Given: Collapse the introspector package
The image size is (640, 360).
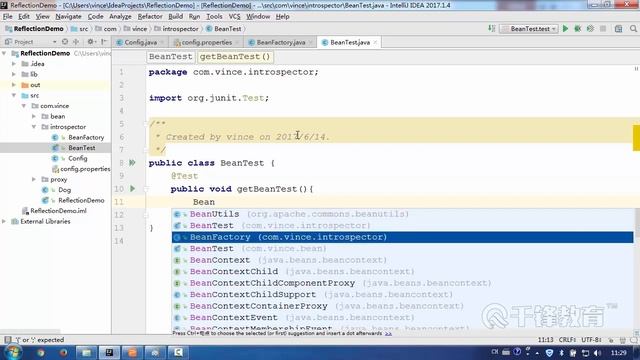Looking at the screenshot, I should (34, 127).
